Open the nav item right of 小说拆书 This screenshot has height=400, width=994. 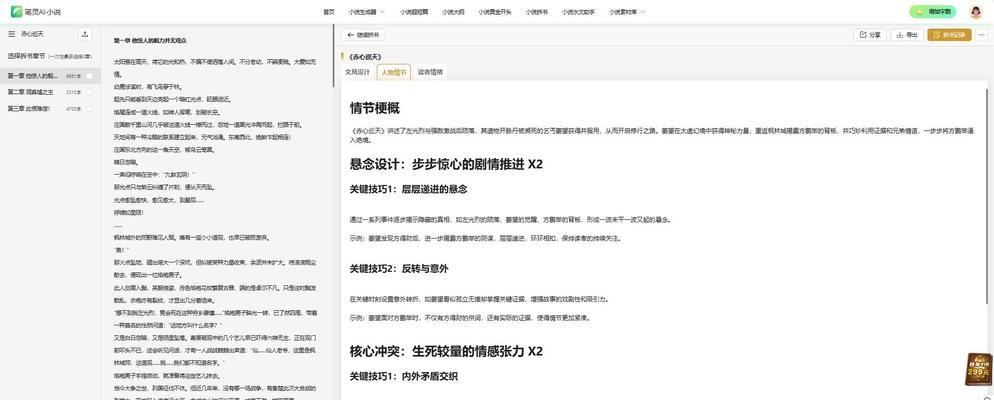pyautogui.click(x=578, y=12)
